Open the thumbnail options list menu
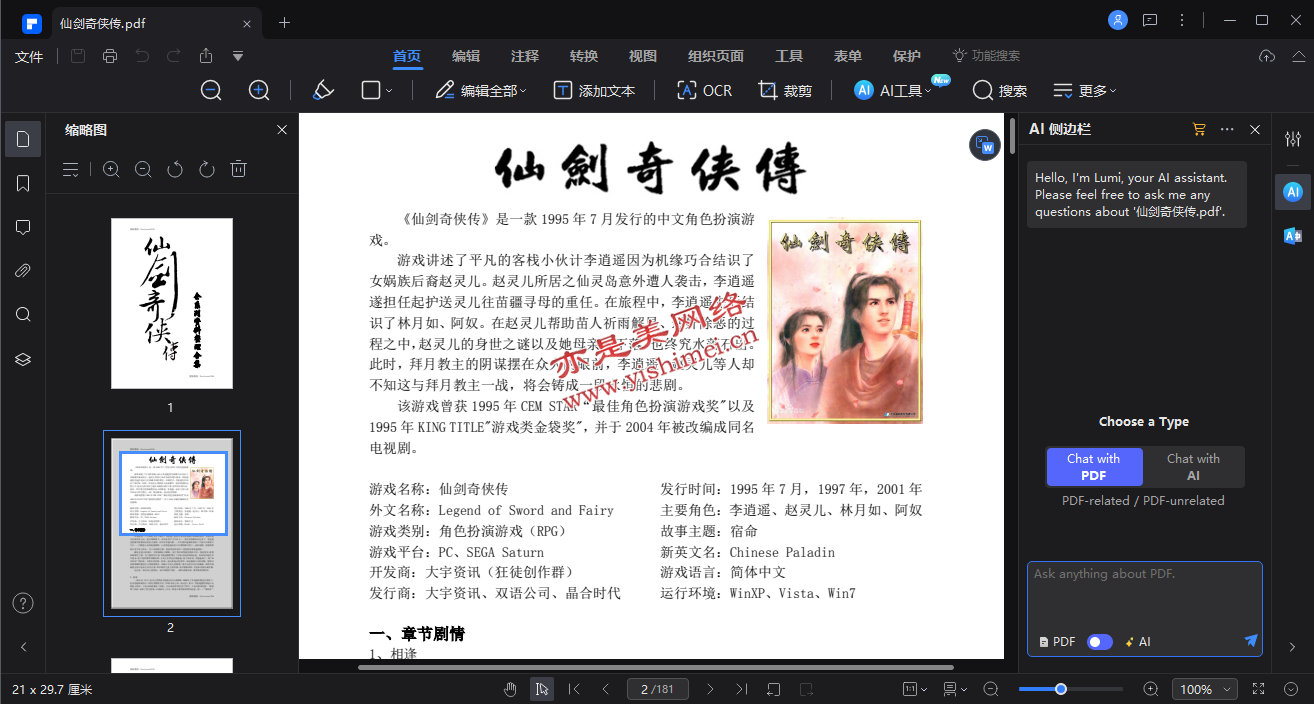The image size is (1314, 704). pyautogui.click(x=71, y=170)
